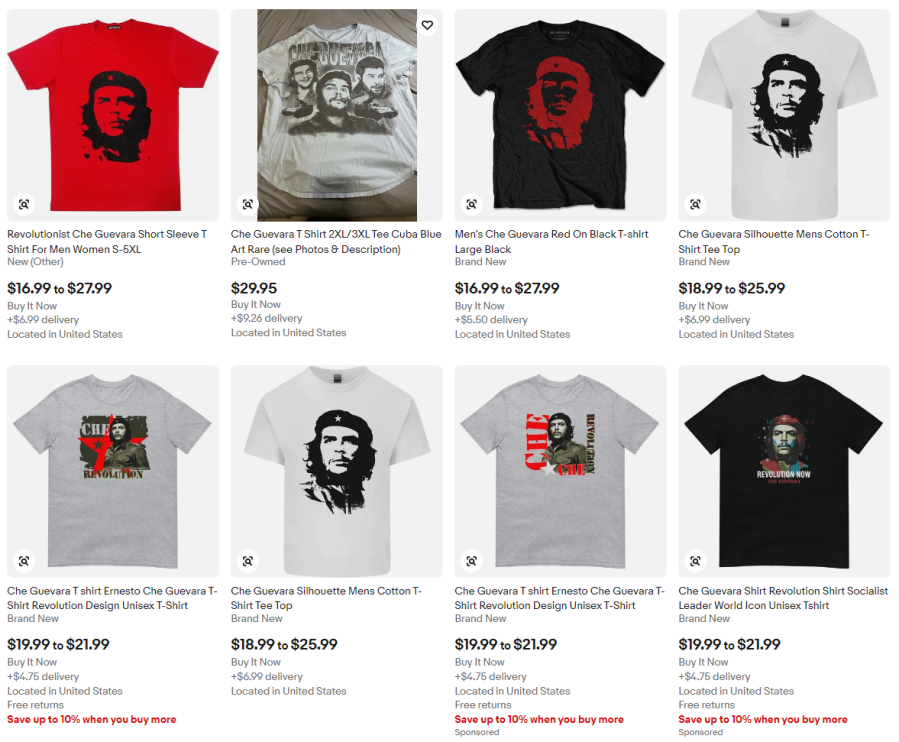Click image search icon on first white Silhouette shirt
This screenshot has width=899, height=742.
click(695, 204)
